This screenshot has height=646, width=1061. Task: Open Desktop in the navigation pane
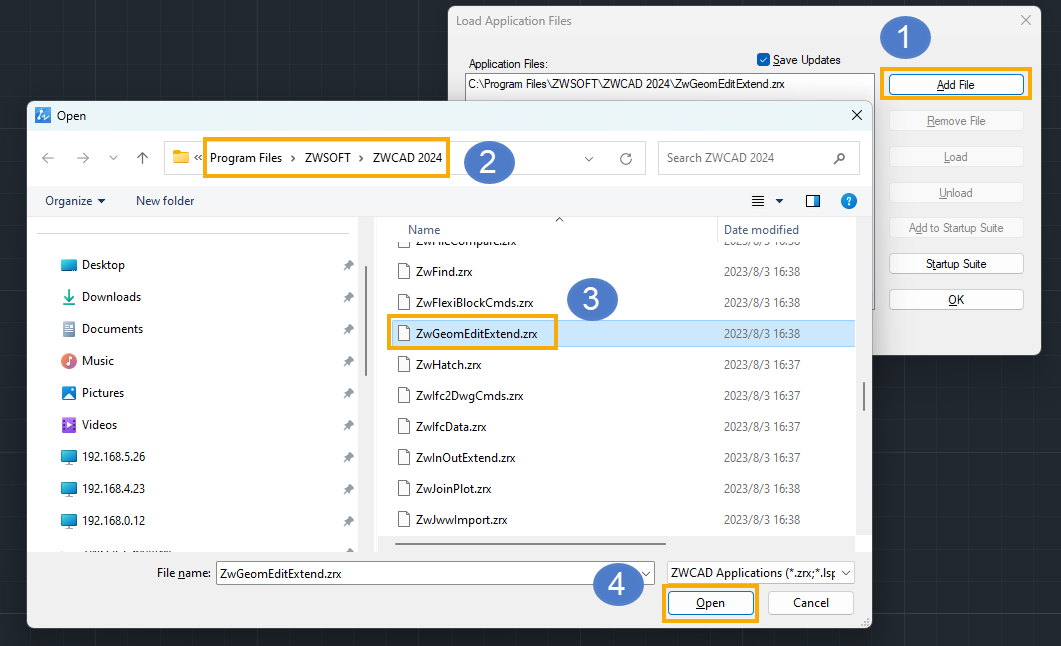click(x=104, y=265)
